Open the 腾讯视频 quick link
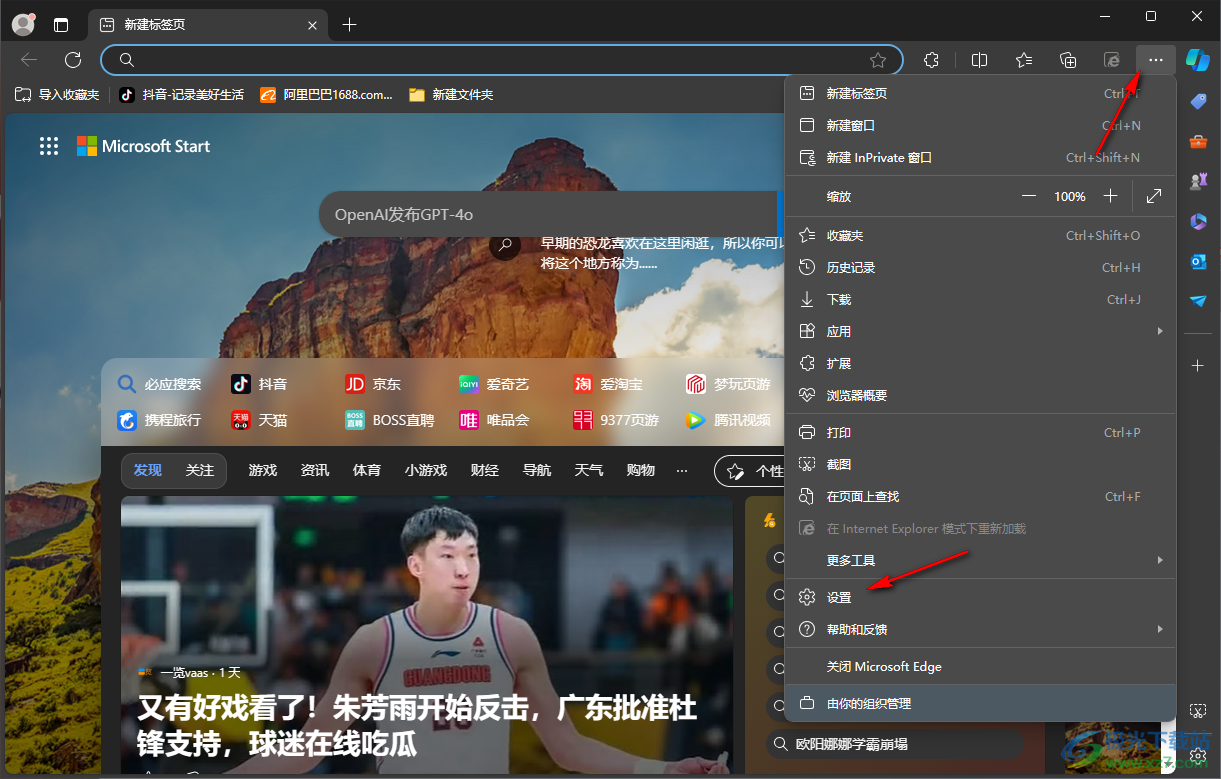The width and height of the screenshot is (1221, 779). 729,420
